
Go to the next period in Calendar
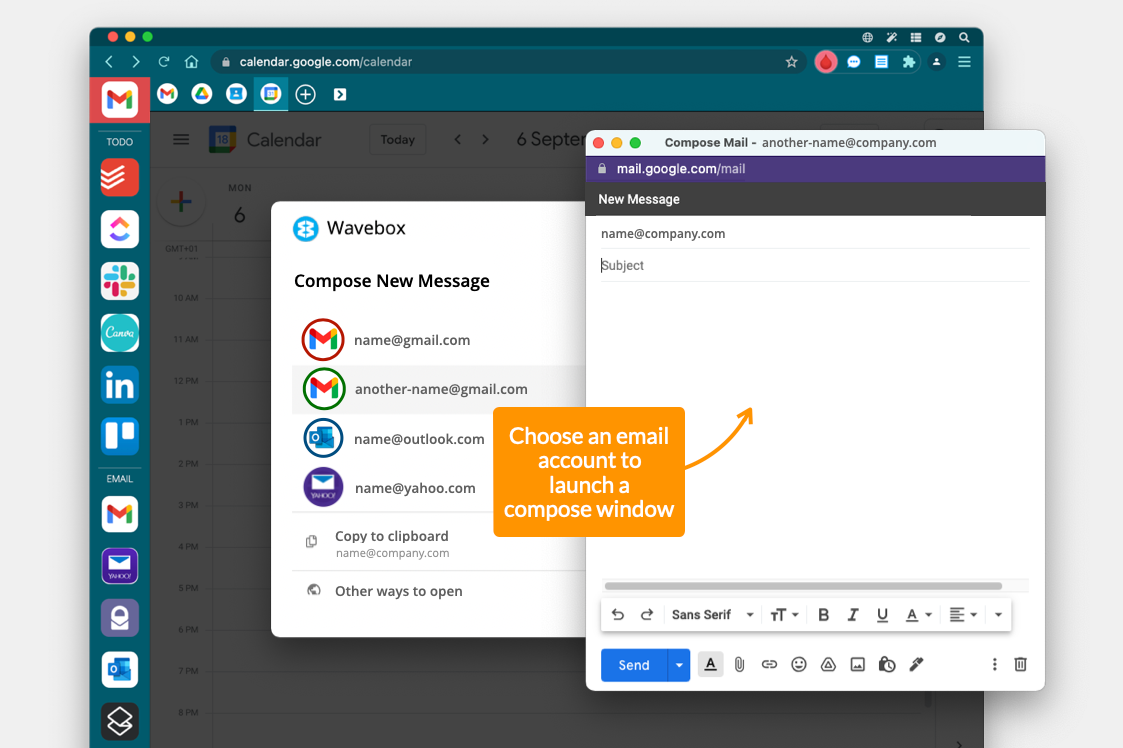(486, 140)
